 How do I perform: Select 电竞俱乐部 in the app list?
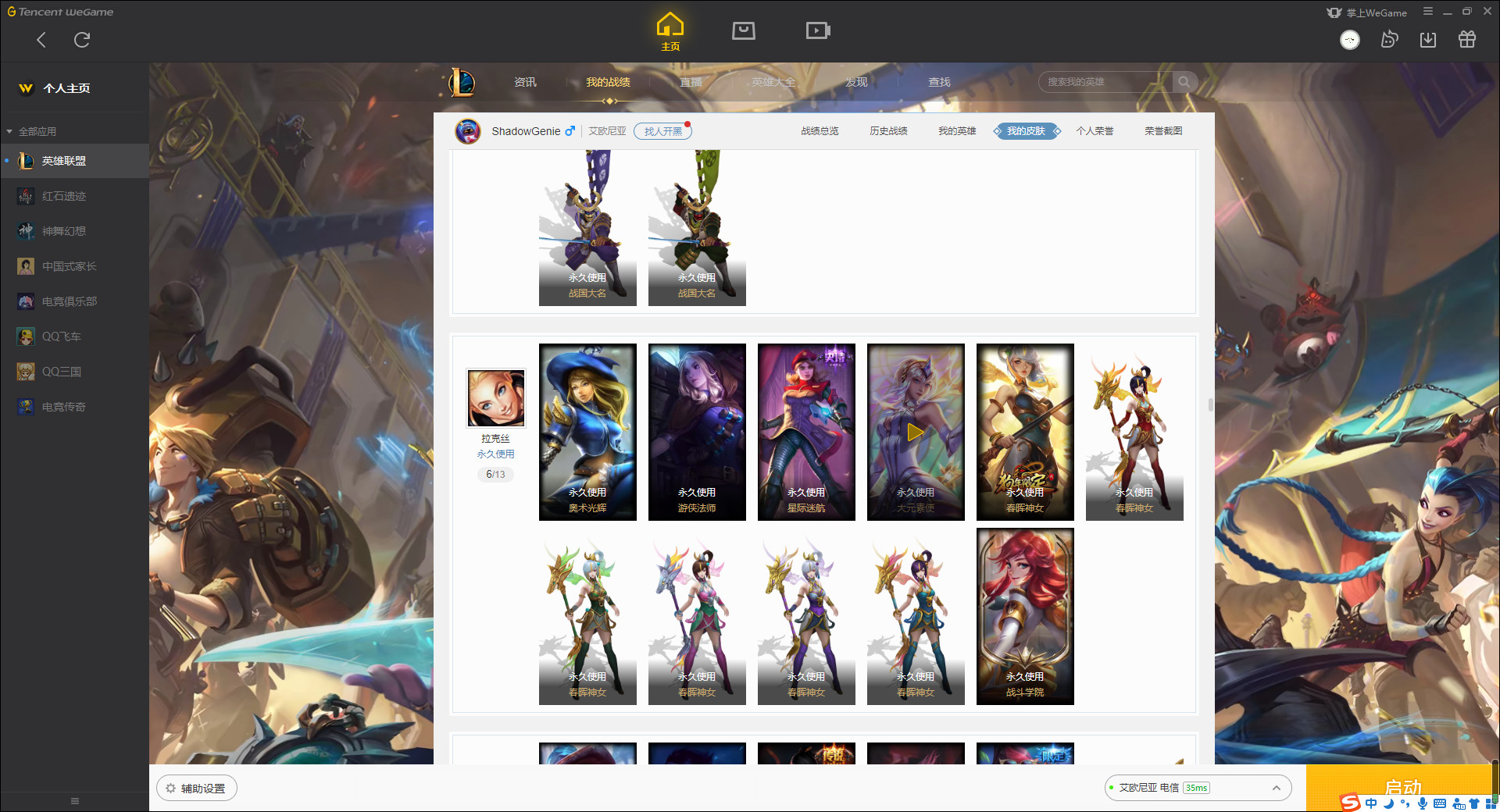74,301
